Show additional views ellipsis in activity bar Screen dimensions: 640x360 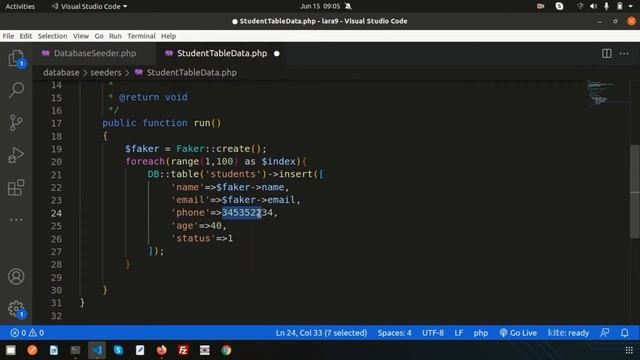16,220
